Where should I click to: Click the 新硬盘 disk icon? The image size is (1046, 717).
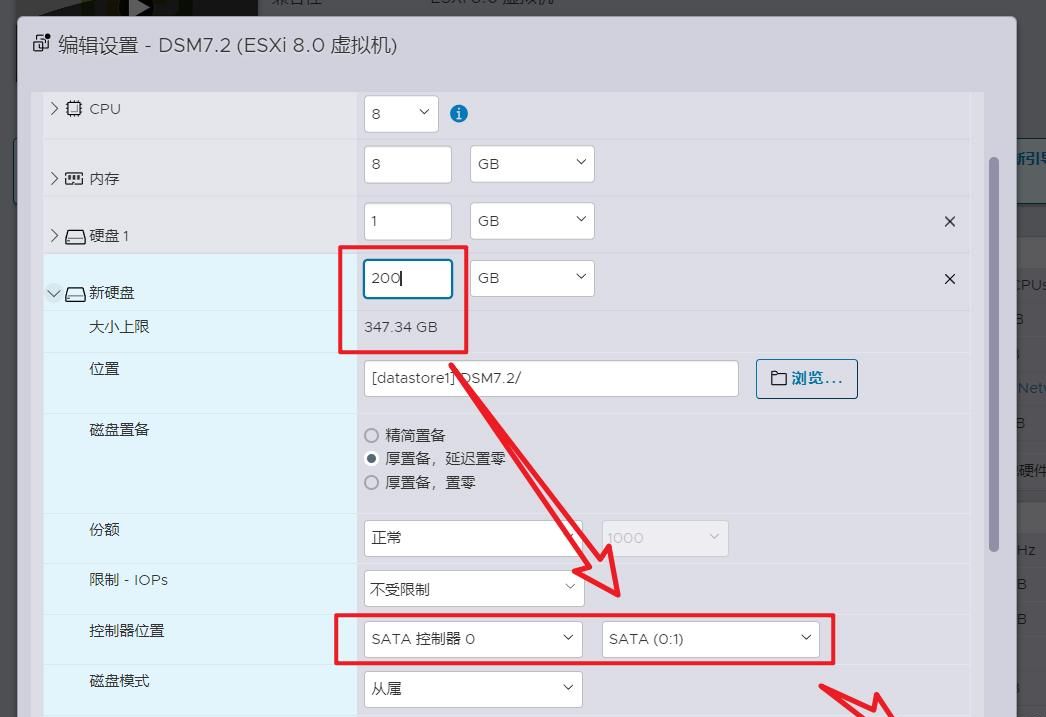[75, 294]
